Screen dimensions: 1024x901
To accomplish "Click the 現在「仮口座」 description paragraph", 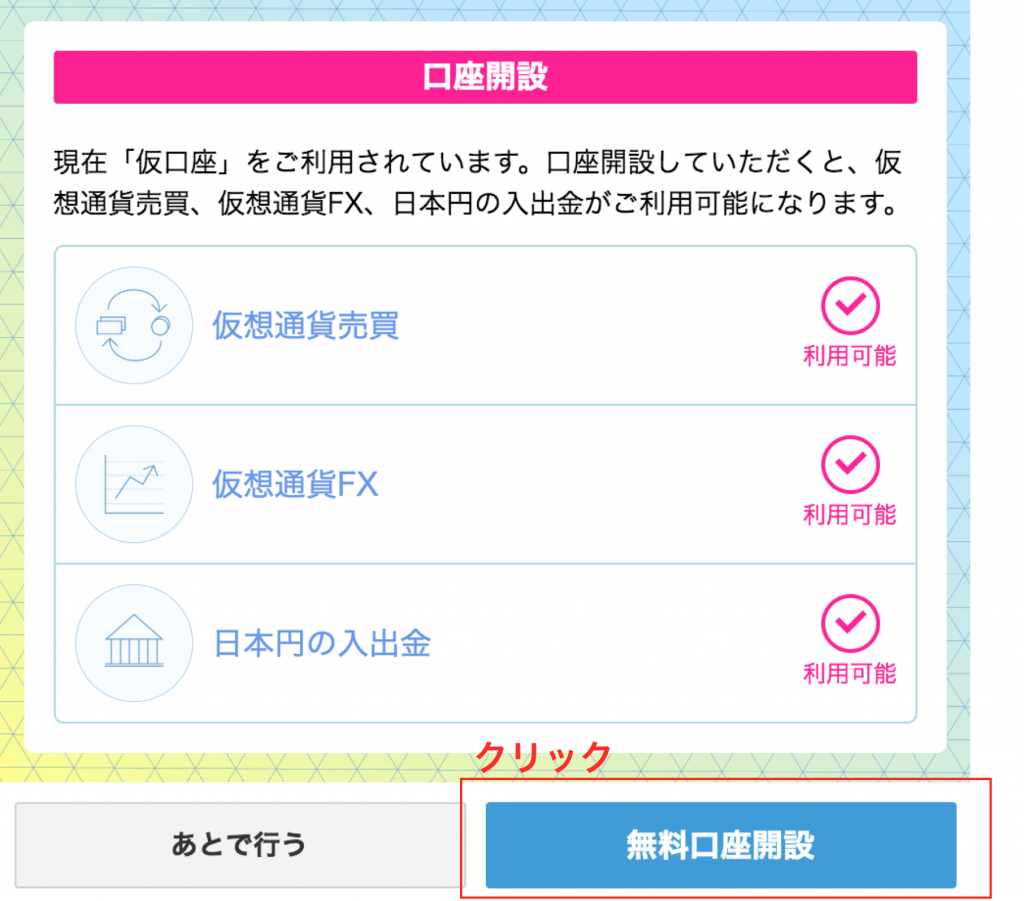I will pyautogui.click(x=478, y=183).
